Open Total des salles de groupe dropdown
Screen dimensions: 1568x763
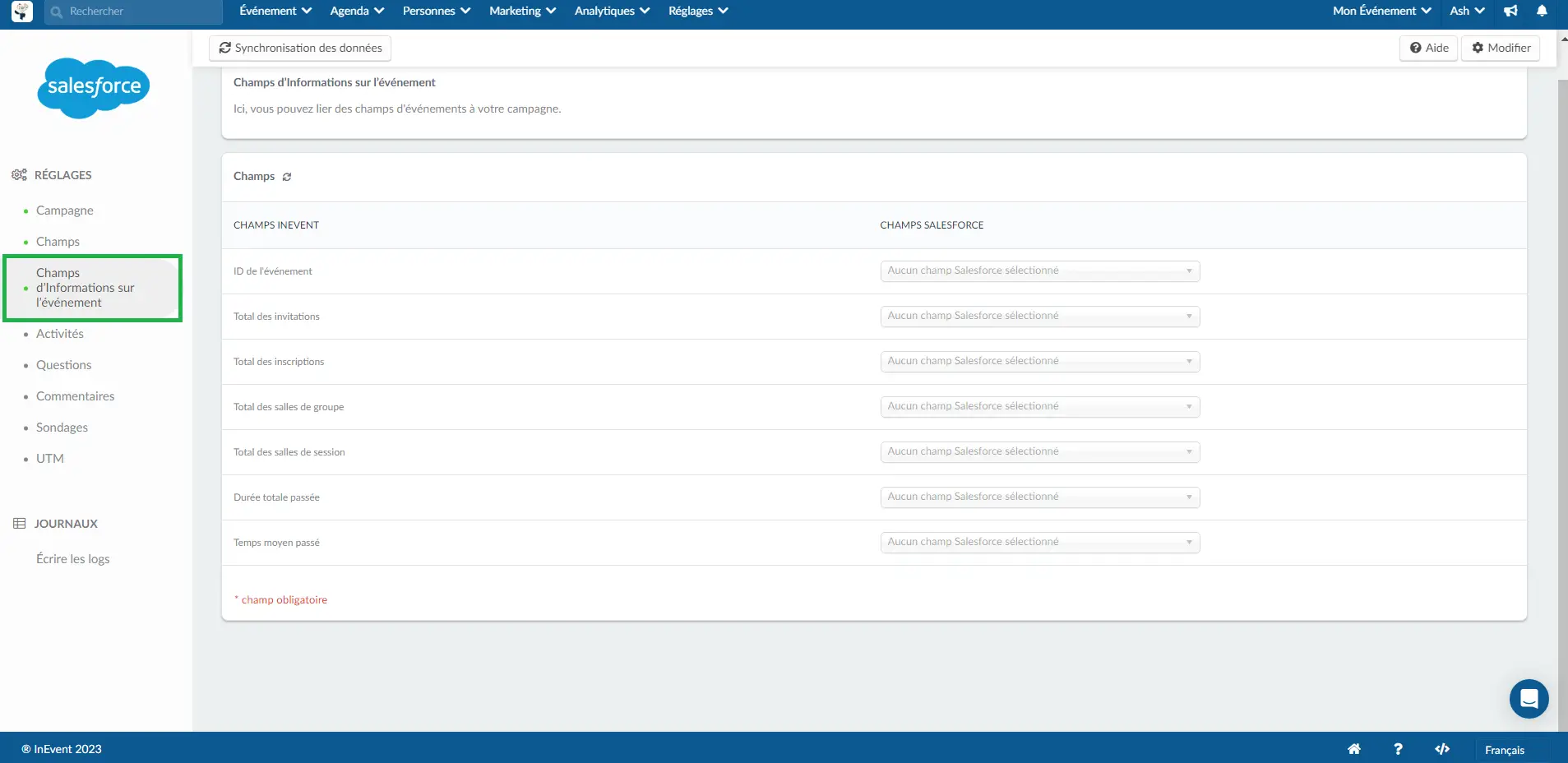[x=1040, y=407]
